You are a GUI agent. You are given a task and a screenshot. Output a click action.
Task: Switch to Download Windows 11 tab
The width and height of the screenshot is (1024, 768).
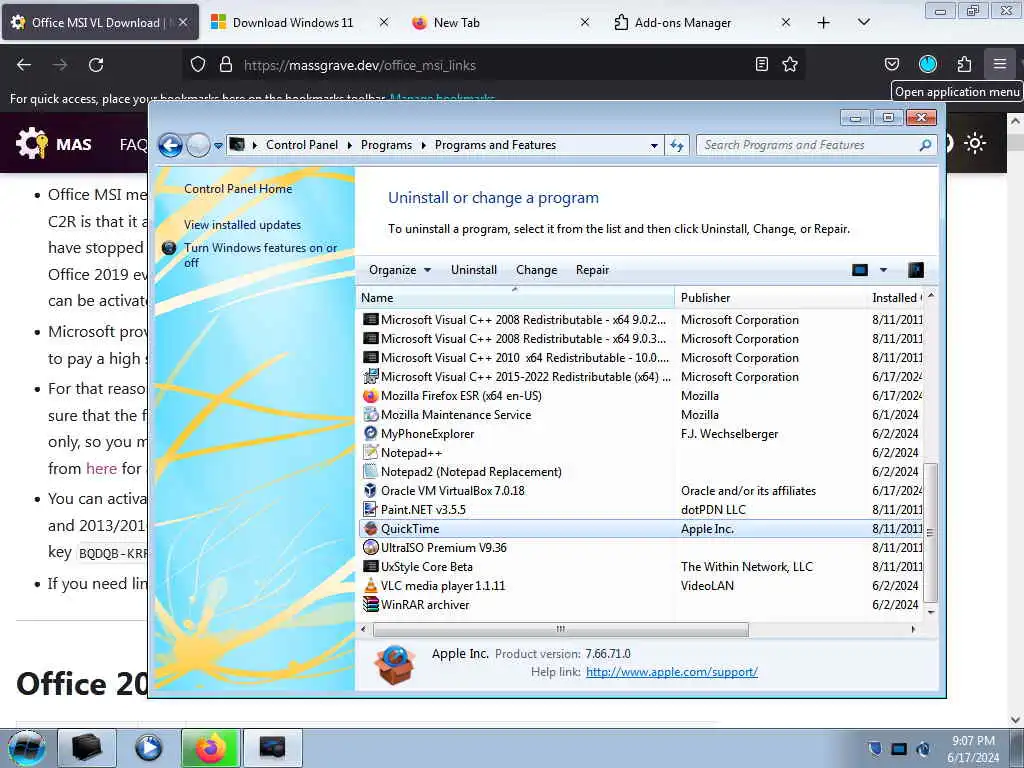tap(293, 23)
